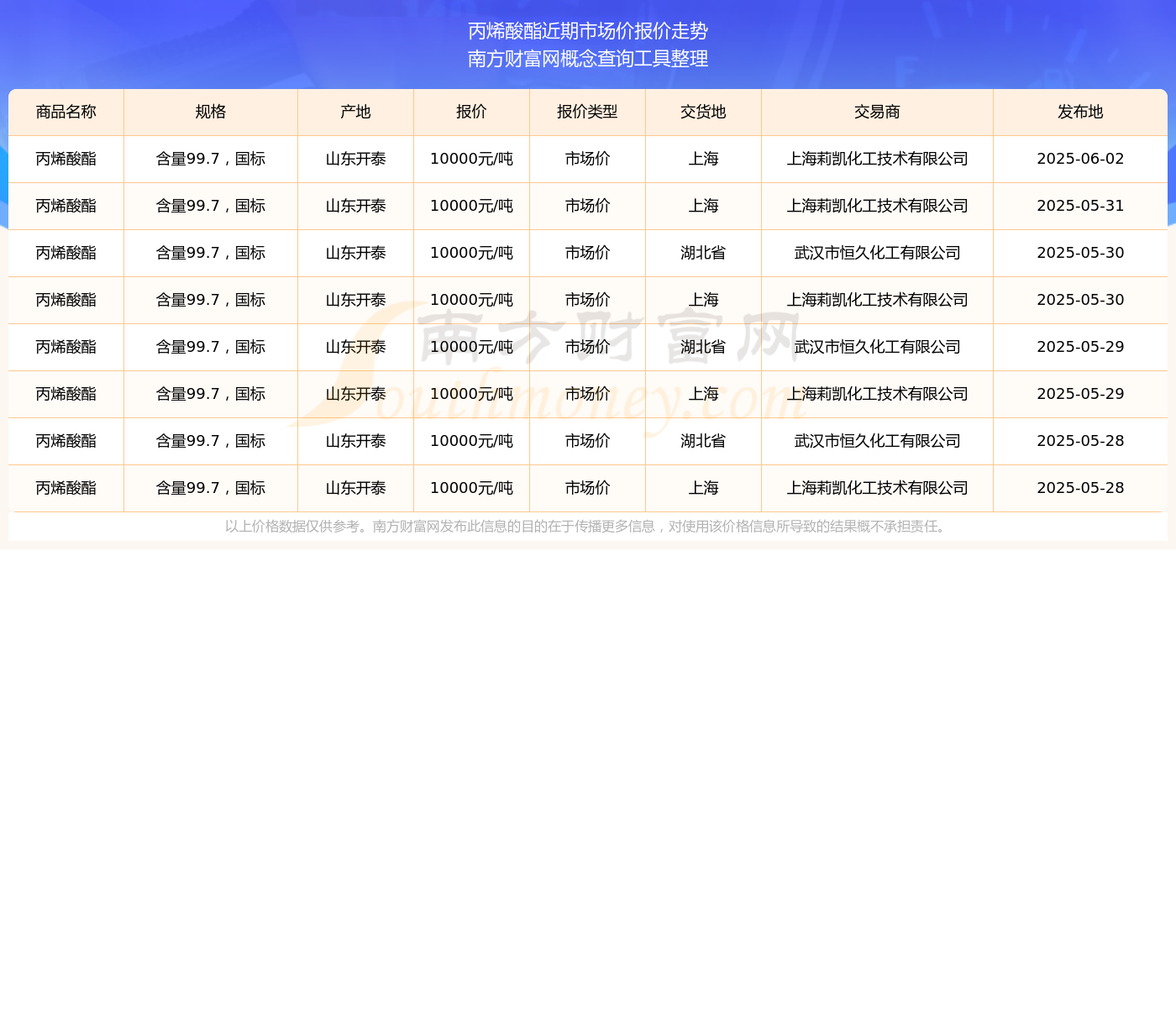Click 上海莉凯化工技术有限公司 in the 2025-06-02 row
The width and height of the screenshot is (1176, 1012).
tap(877, 159)
